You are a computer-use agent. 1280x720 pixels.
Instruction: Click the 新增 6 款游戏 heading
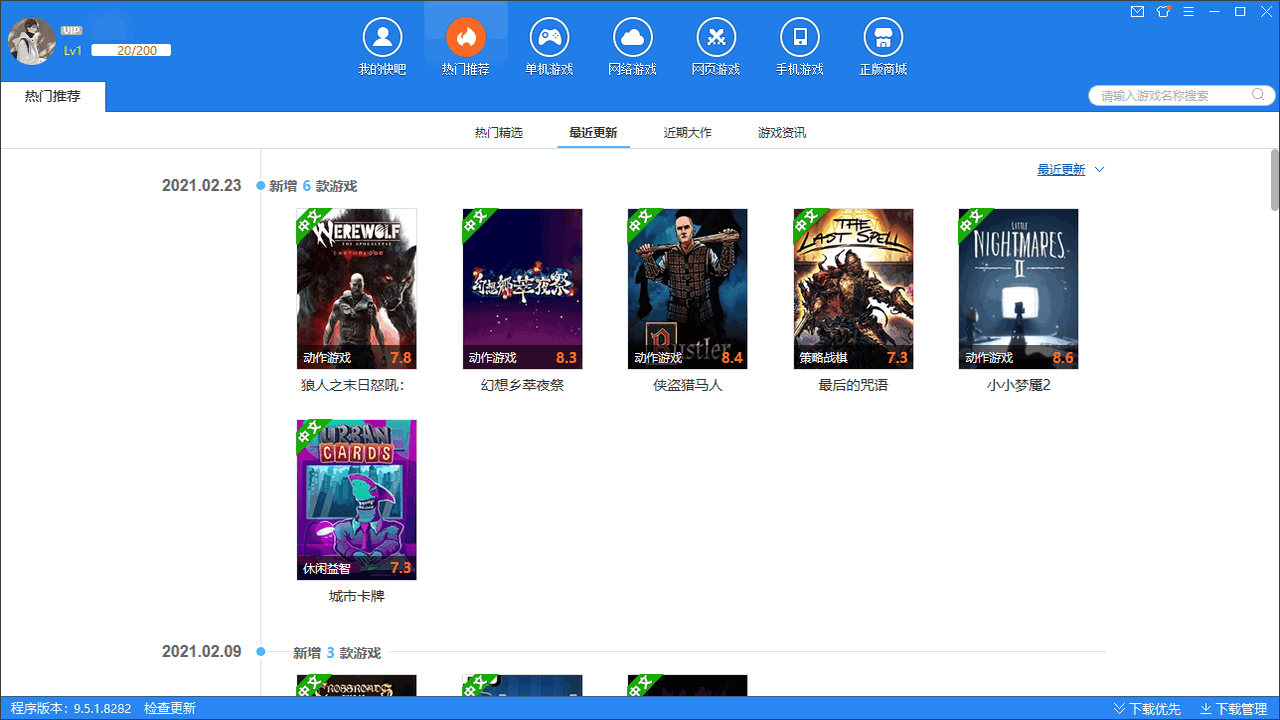pyautogui.click(x=313, y=186)
